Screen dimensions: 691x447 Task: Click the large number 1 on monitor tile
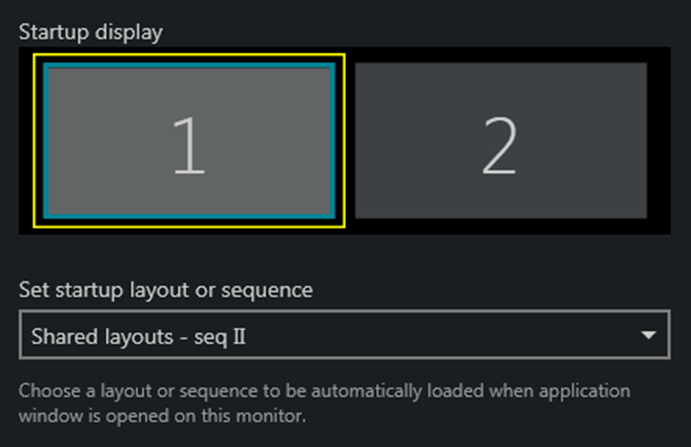tap(188, 147)
